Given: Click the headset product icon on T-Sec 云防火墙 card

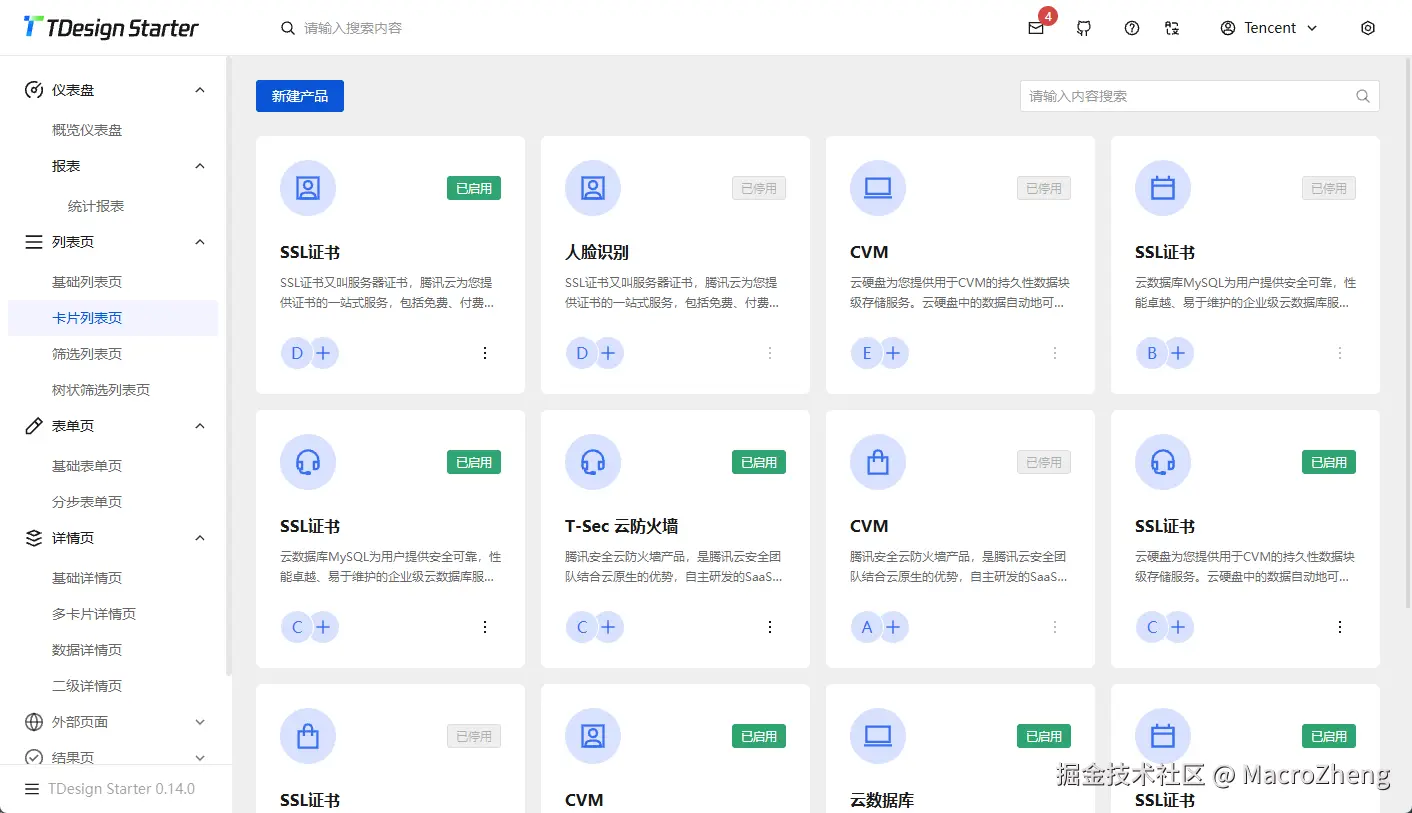Looking at the screenshot, I should 593,462.
